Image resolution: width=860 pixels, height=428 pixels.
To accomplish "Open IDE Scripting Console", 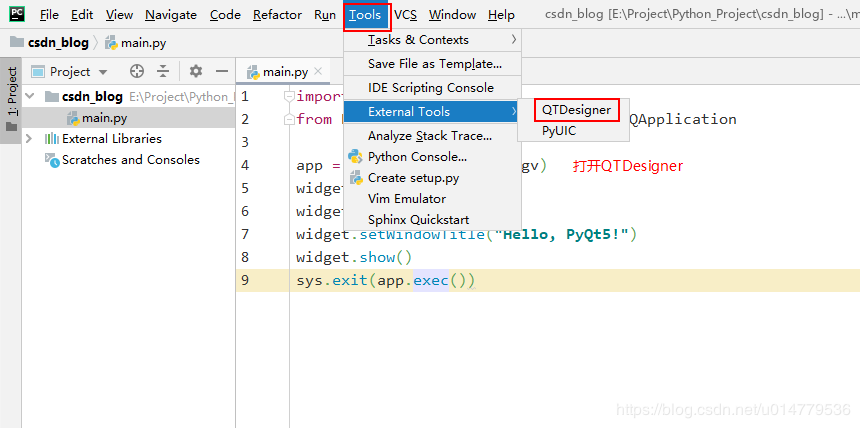I will click(x=432, y=88).
